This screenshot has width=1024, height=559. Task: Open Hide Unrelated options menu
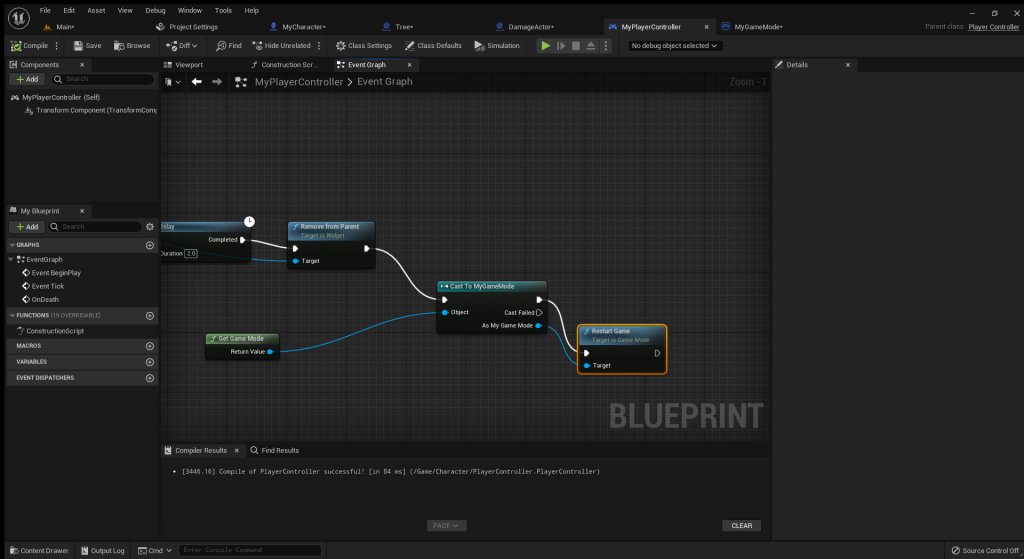(x=319, y=46)
